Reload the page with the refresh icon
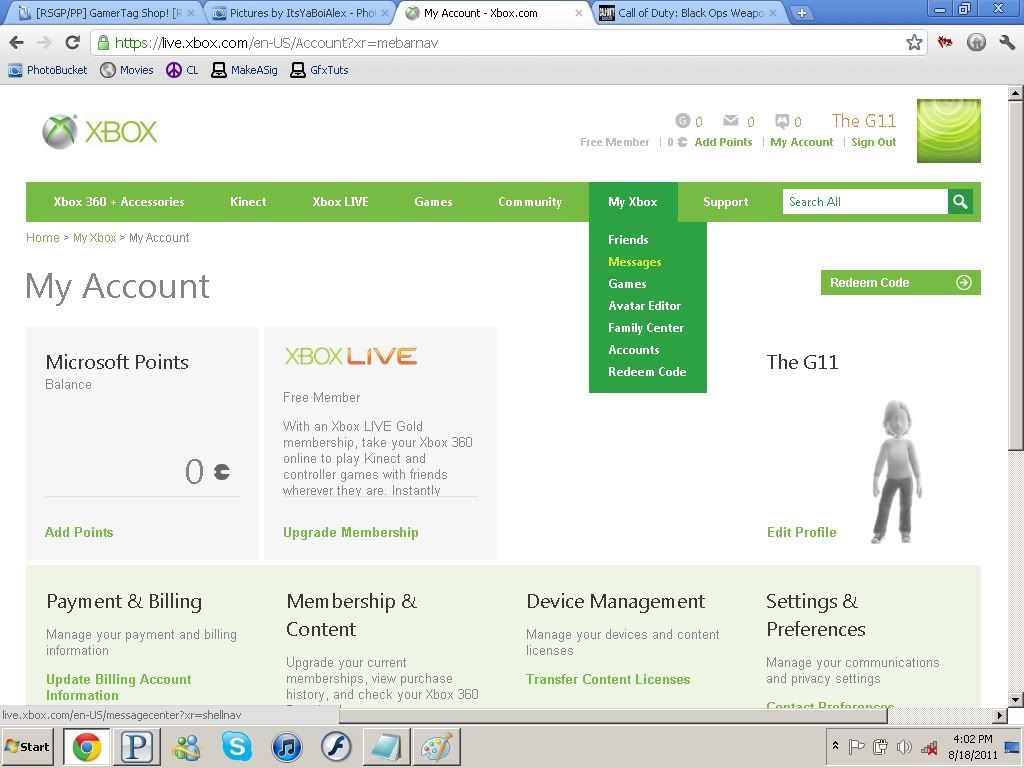 72,43
